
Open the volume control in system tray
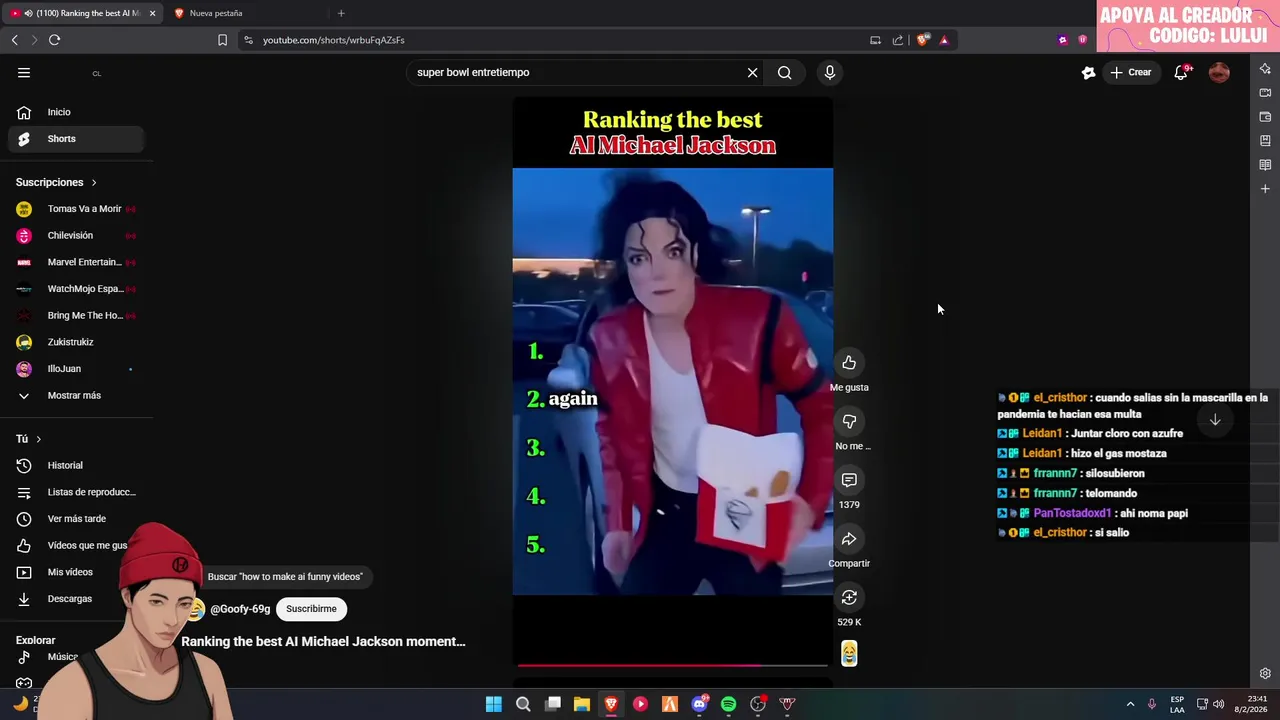tap(1218, 704)
